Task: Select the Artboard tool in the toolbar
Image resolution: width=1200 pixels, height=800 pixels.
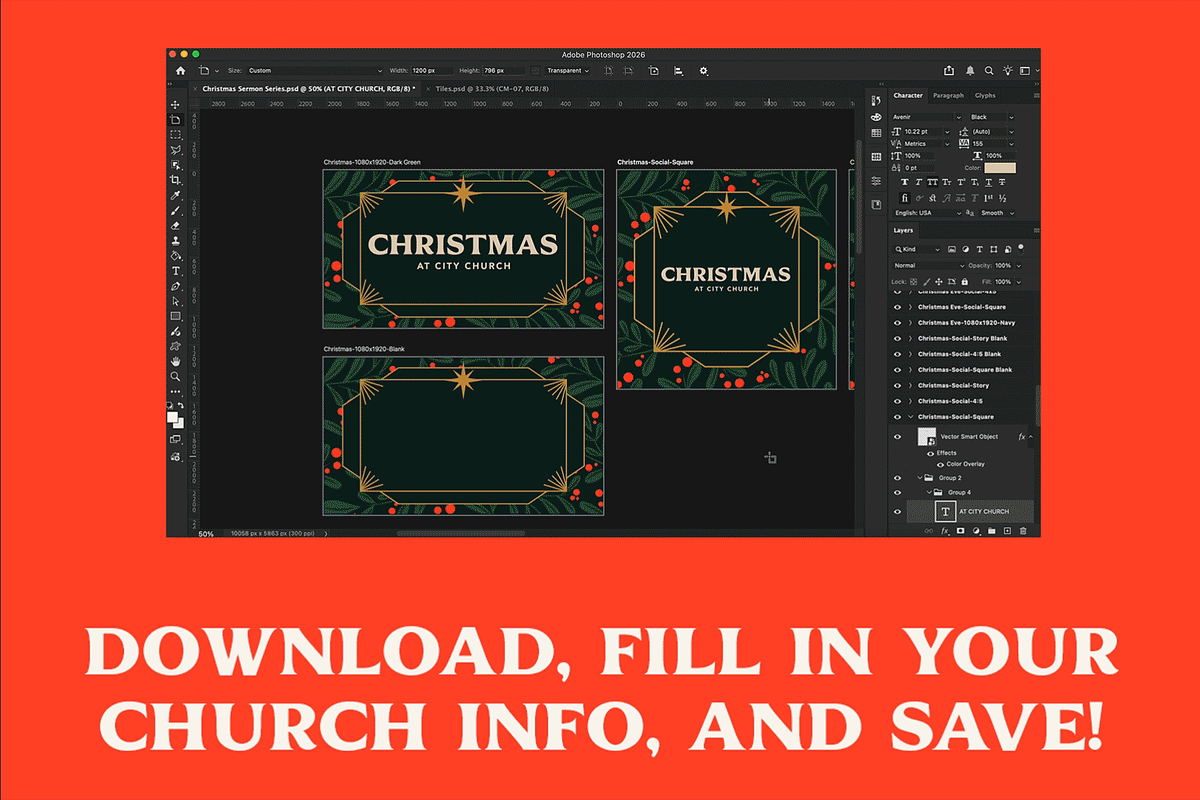Action: [176, 120]
